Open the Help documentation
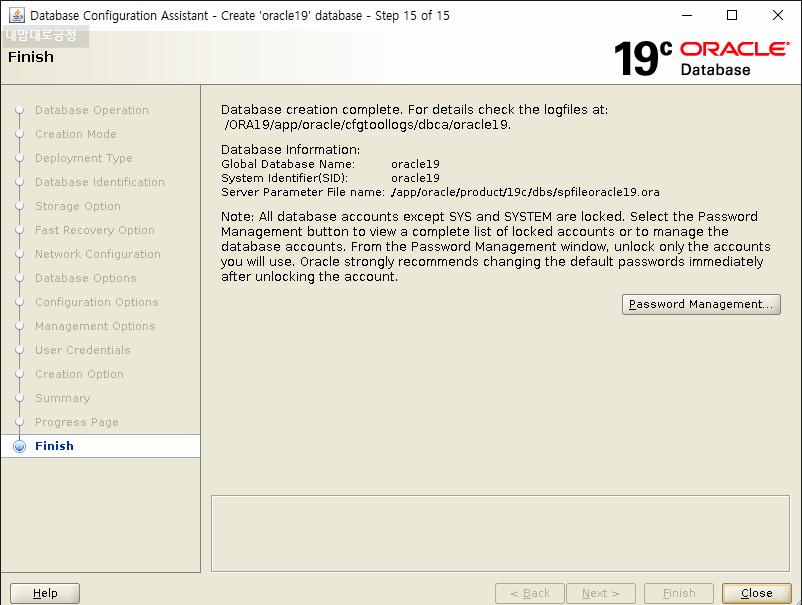Image resolution: width=802 pixels, height=605 pixels. click(x=45, y=593)
